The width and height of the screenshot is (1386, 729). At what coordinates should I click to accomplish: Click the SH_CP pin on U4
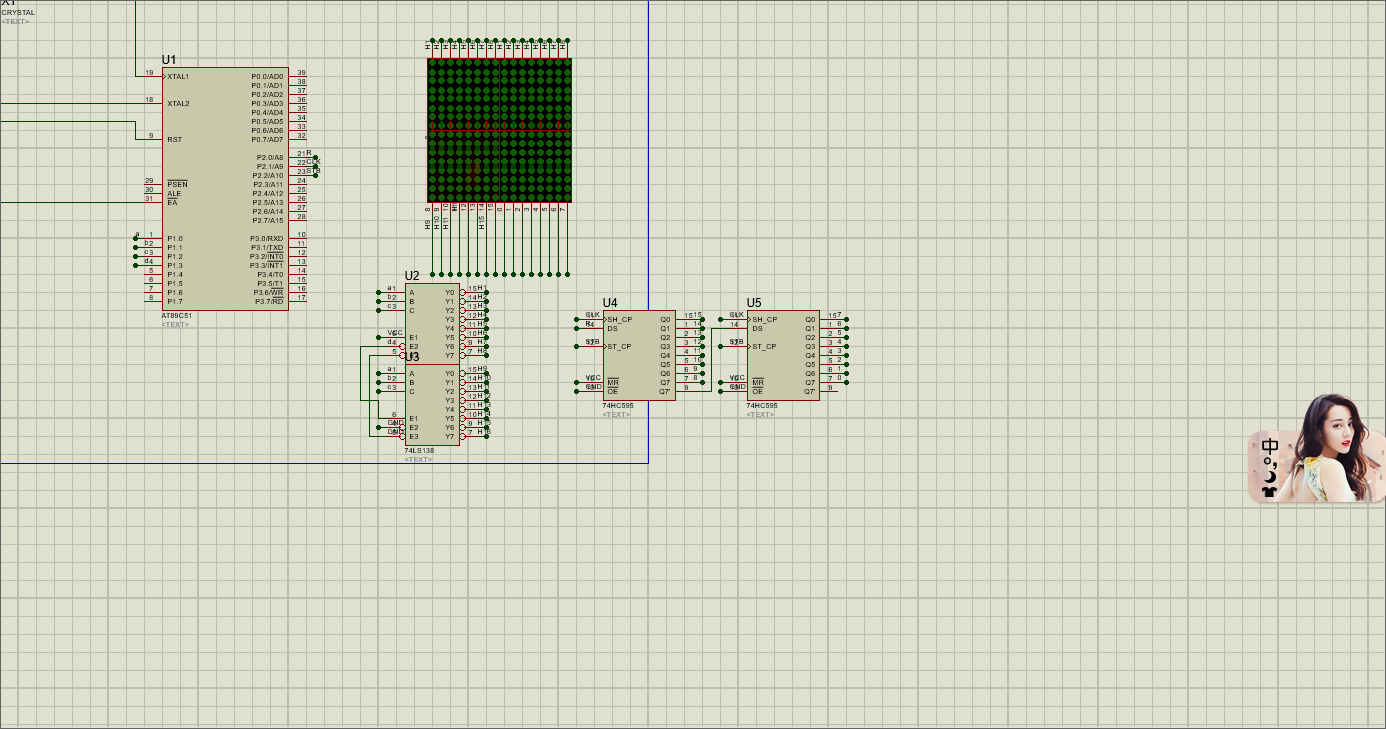click(620, 319)
